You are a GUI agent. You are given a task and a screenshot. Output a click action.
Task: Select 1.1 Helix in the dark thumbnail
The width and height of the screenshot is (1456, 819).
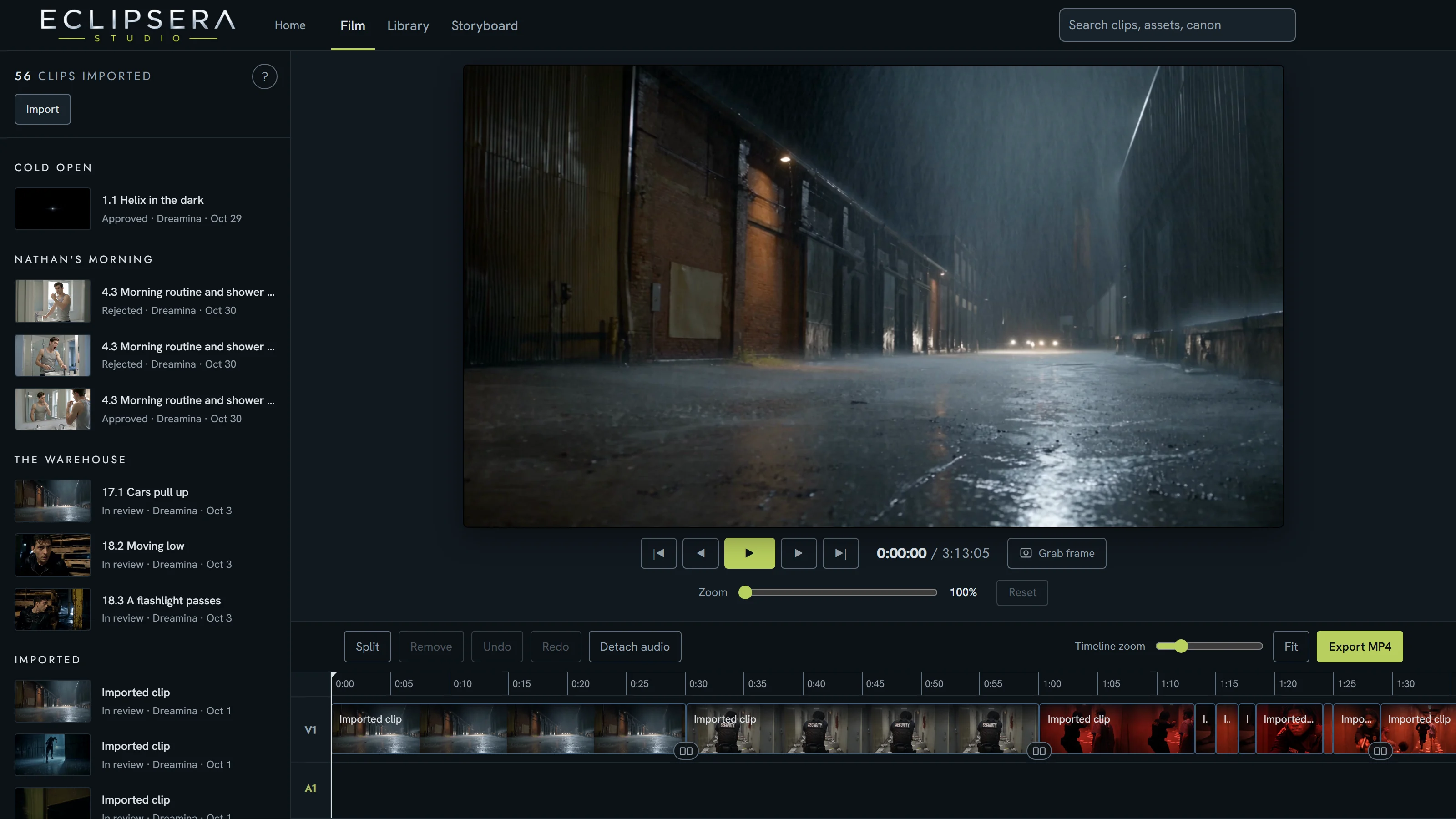click(x=53, y=208)
